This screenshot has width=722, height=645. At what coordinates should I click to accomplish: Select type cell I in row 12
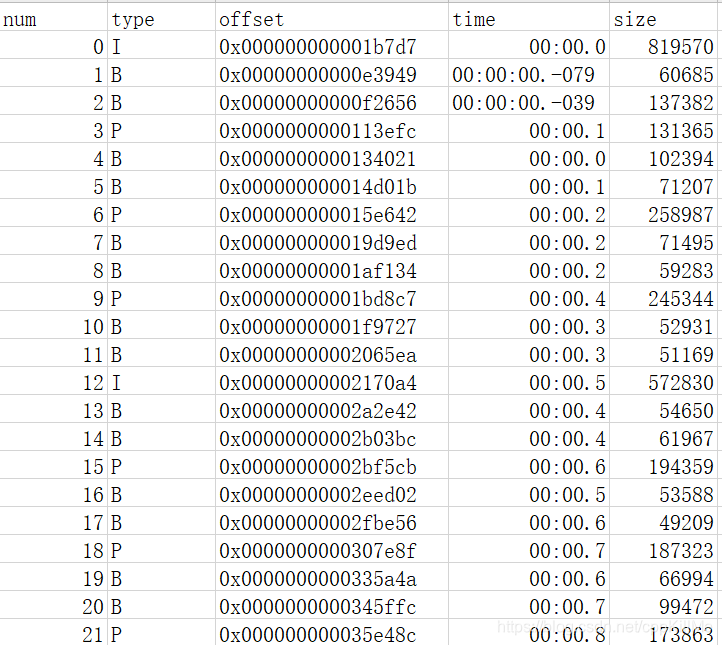(x=161, y=383)
